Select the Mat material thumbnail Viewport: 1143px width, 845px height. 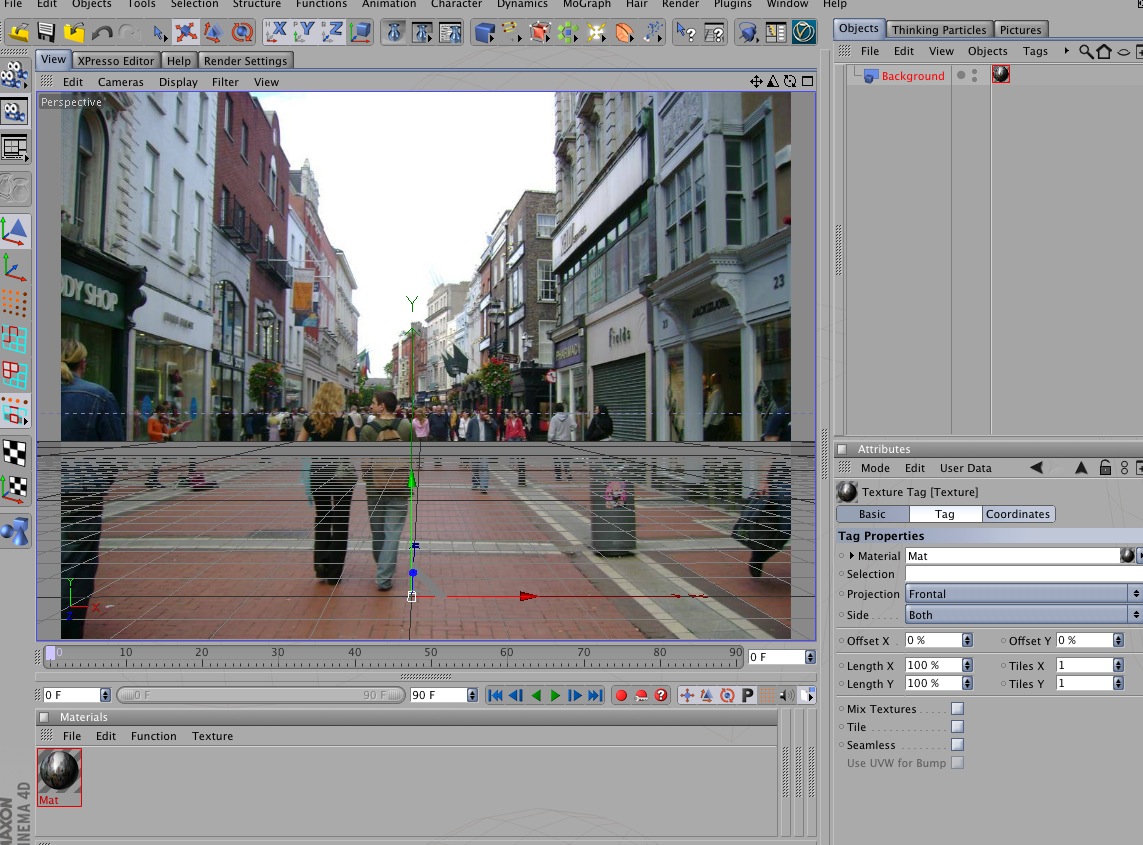59,771
